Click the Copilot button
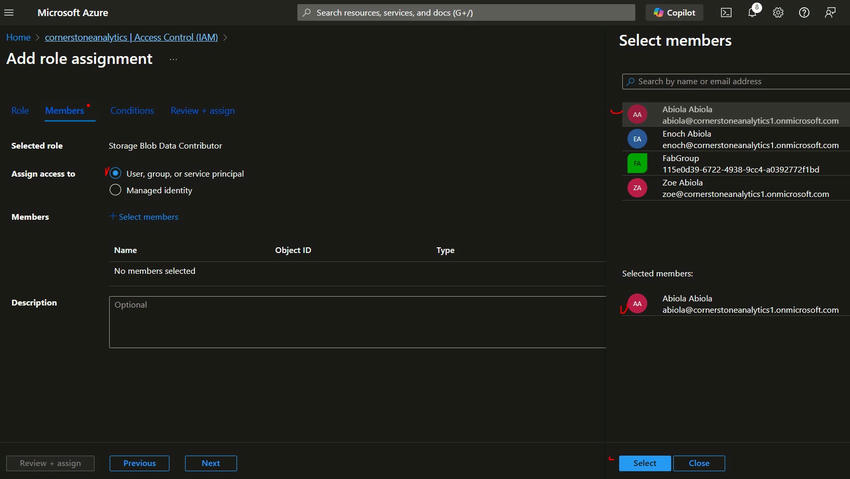This screenshot has height=479, width=850. tap(674, 13)
